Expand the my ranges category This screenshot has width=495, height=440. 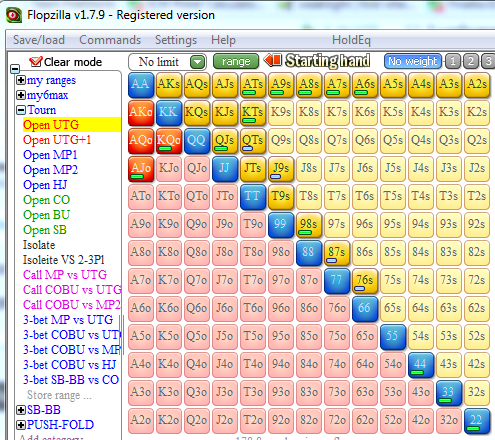(21, 80)
